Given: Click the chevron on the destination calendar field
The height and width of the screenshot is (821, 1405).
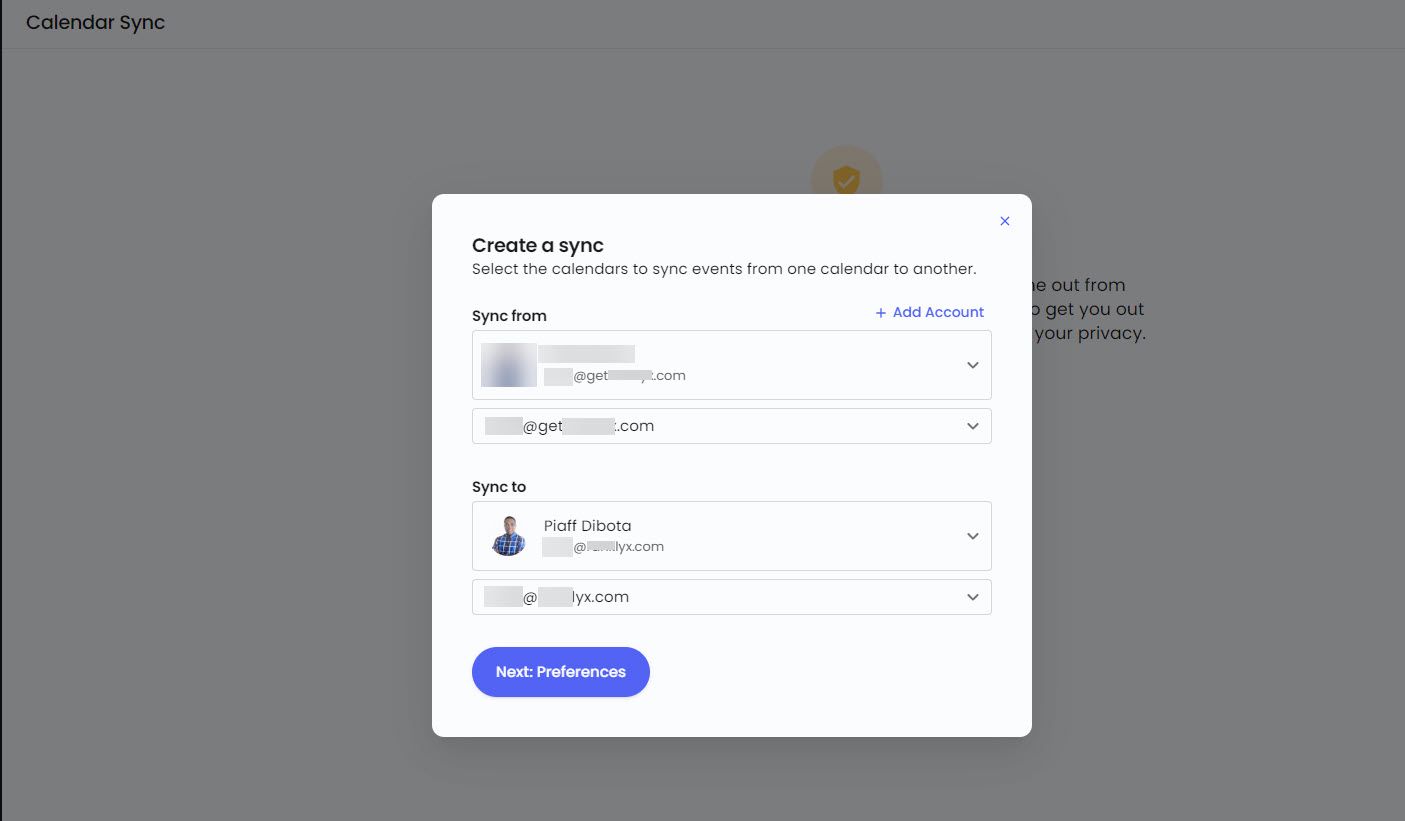Looking at the screenshot, I should click(x=972, y=597).
